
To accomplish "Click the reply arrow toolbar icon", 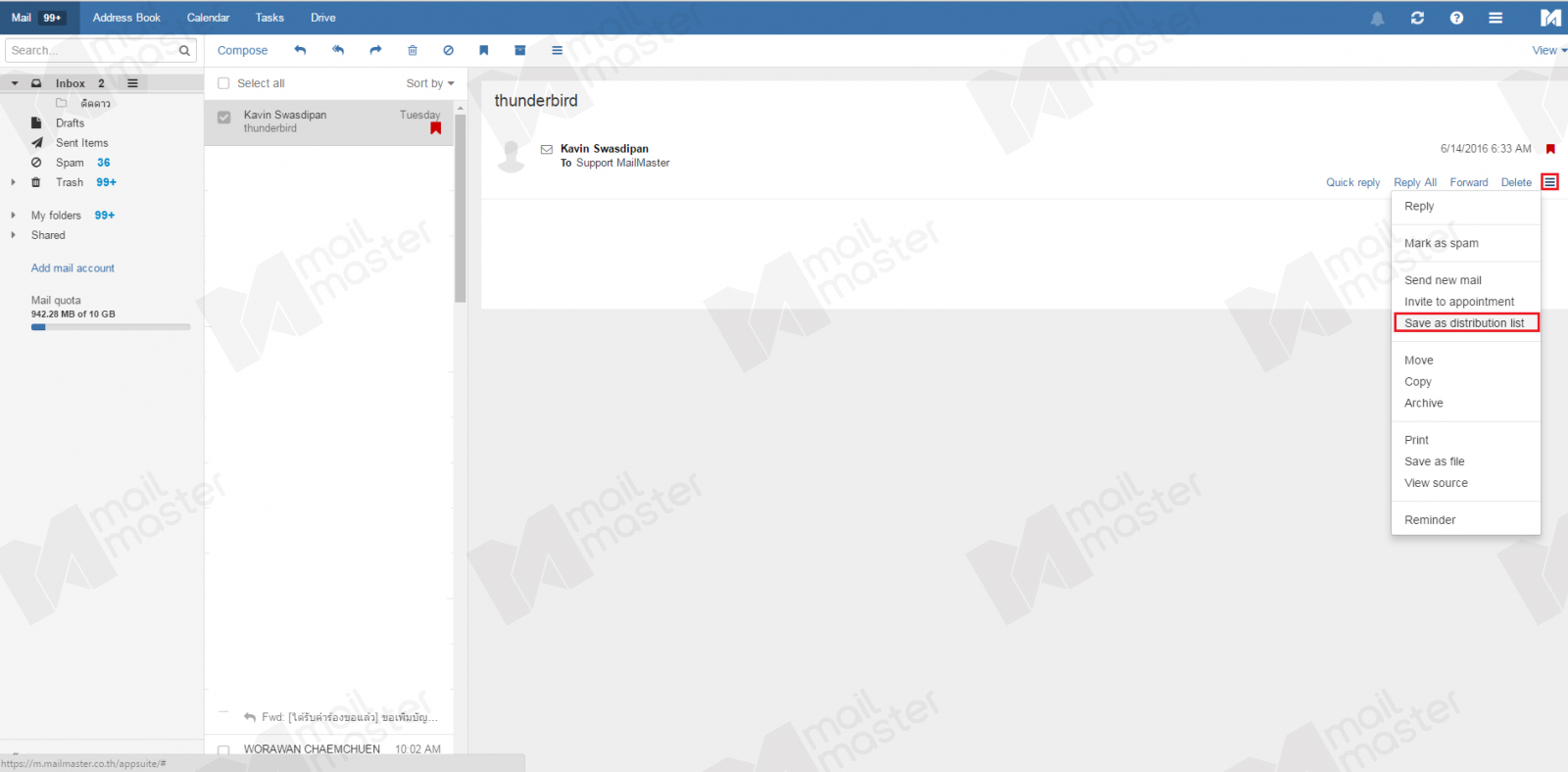I will coord(300,50).
